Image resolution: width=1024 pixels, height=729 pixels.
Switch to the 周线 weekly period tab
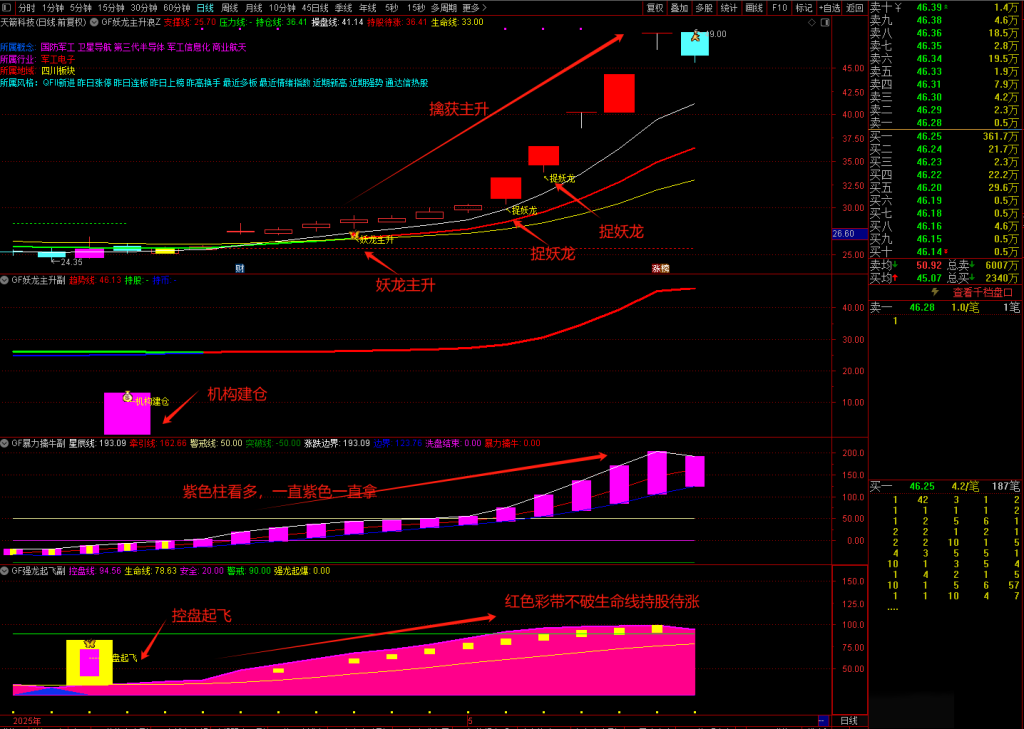tap(229, 7)
